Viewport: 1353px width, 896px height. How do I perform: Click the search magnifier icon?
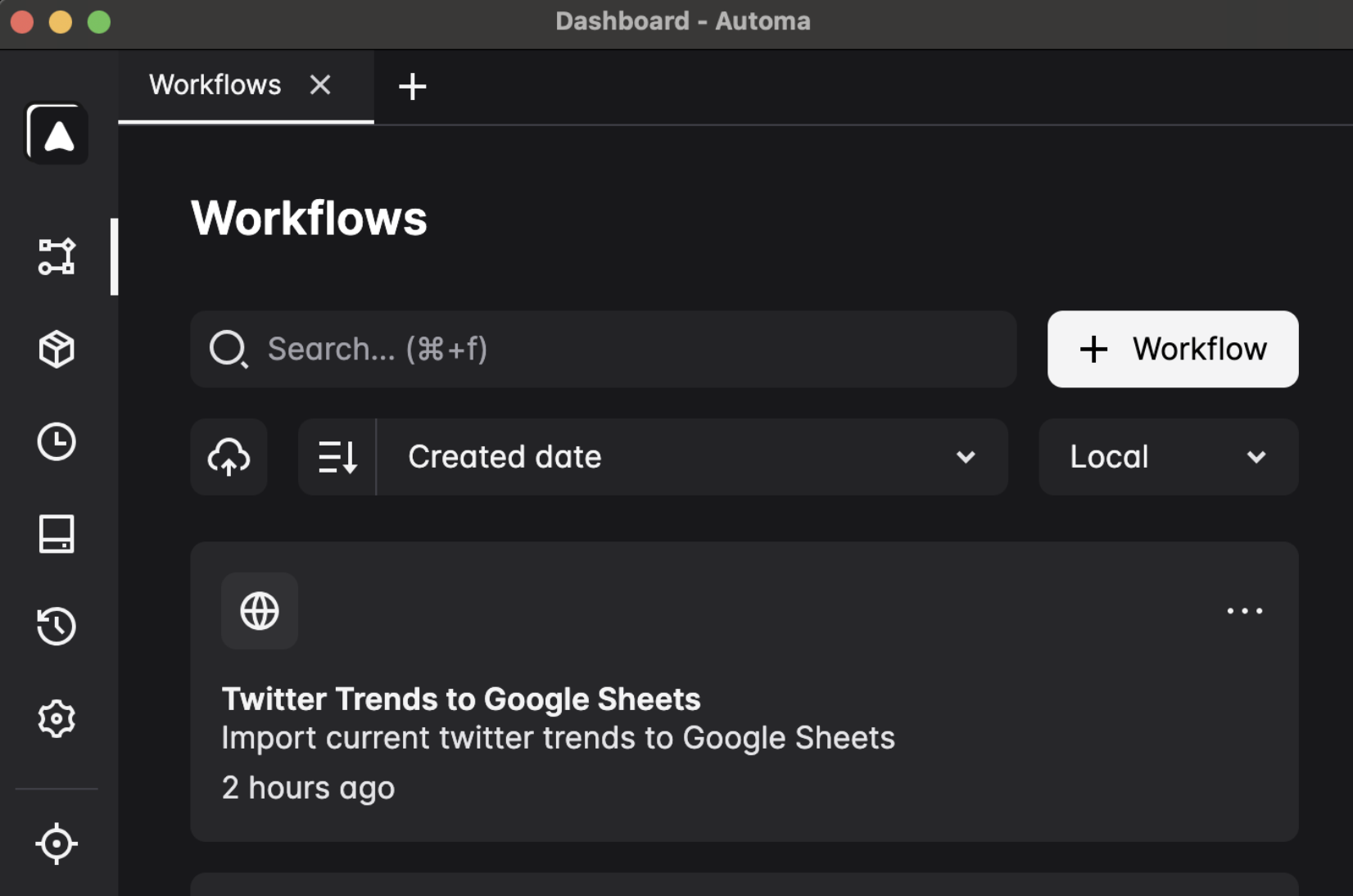(229, 350)
